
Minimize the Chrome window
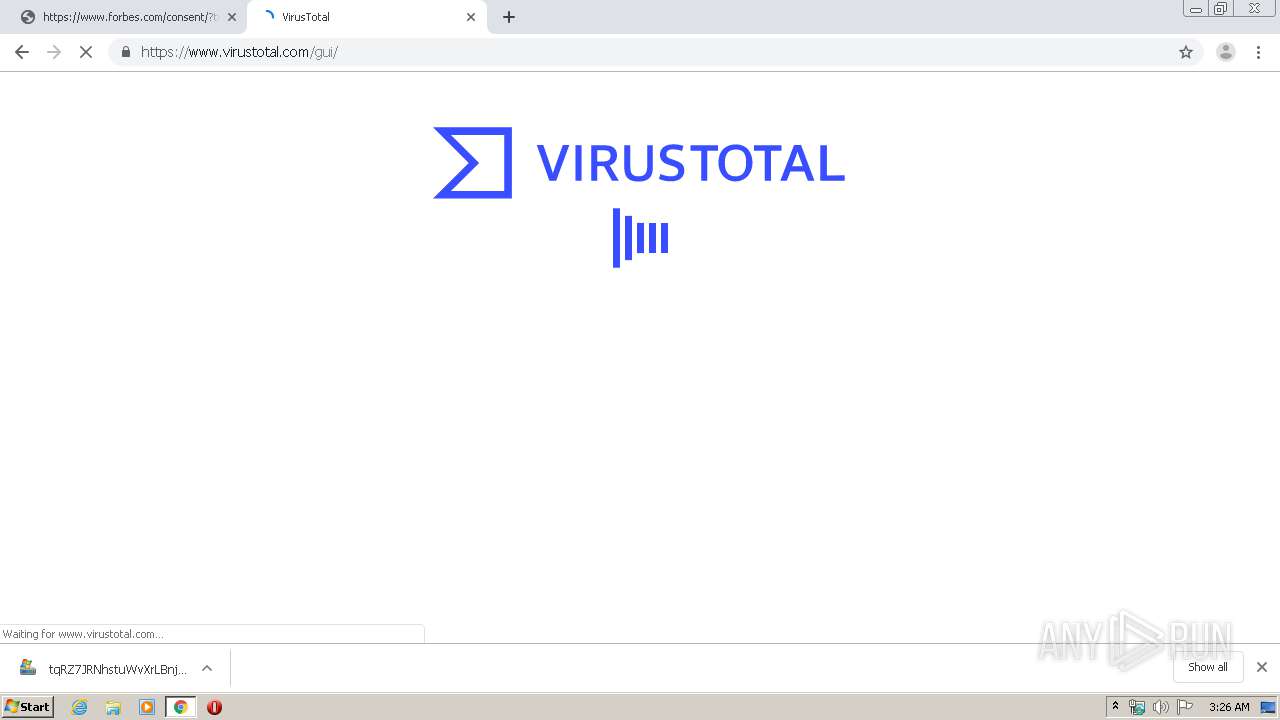(x=1196, y=8)
